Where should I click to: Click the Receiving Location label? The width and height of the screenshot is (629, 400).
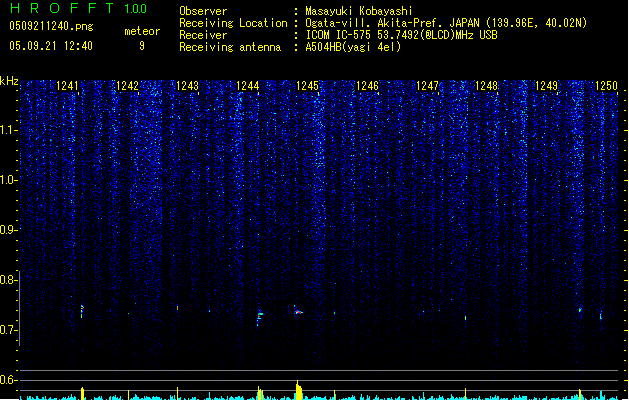tap(233, 23)
